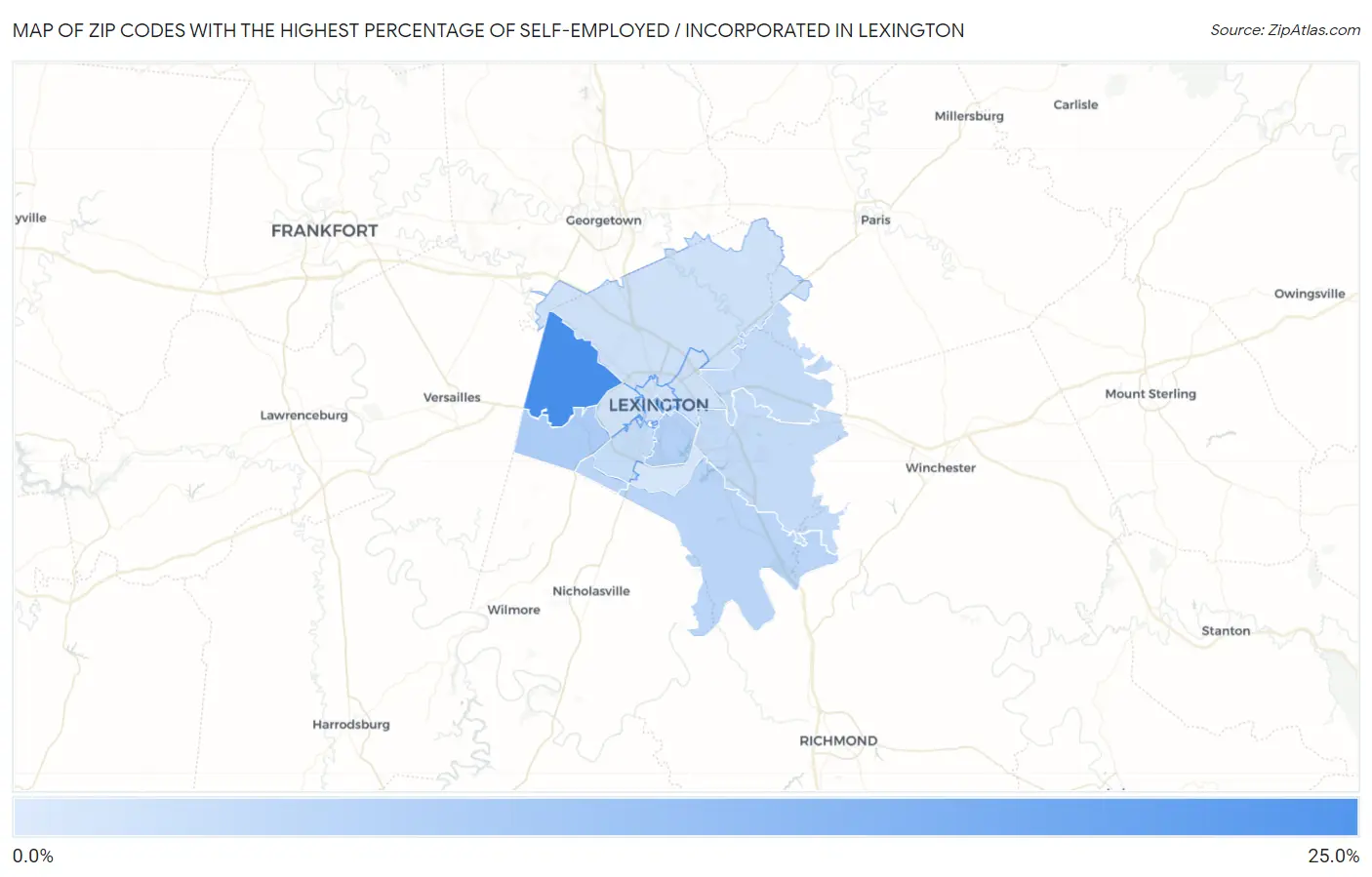Click the Owingsville town label

1310,294
